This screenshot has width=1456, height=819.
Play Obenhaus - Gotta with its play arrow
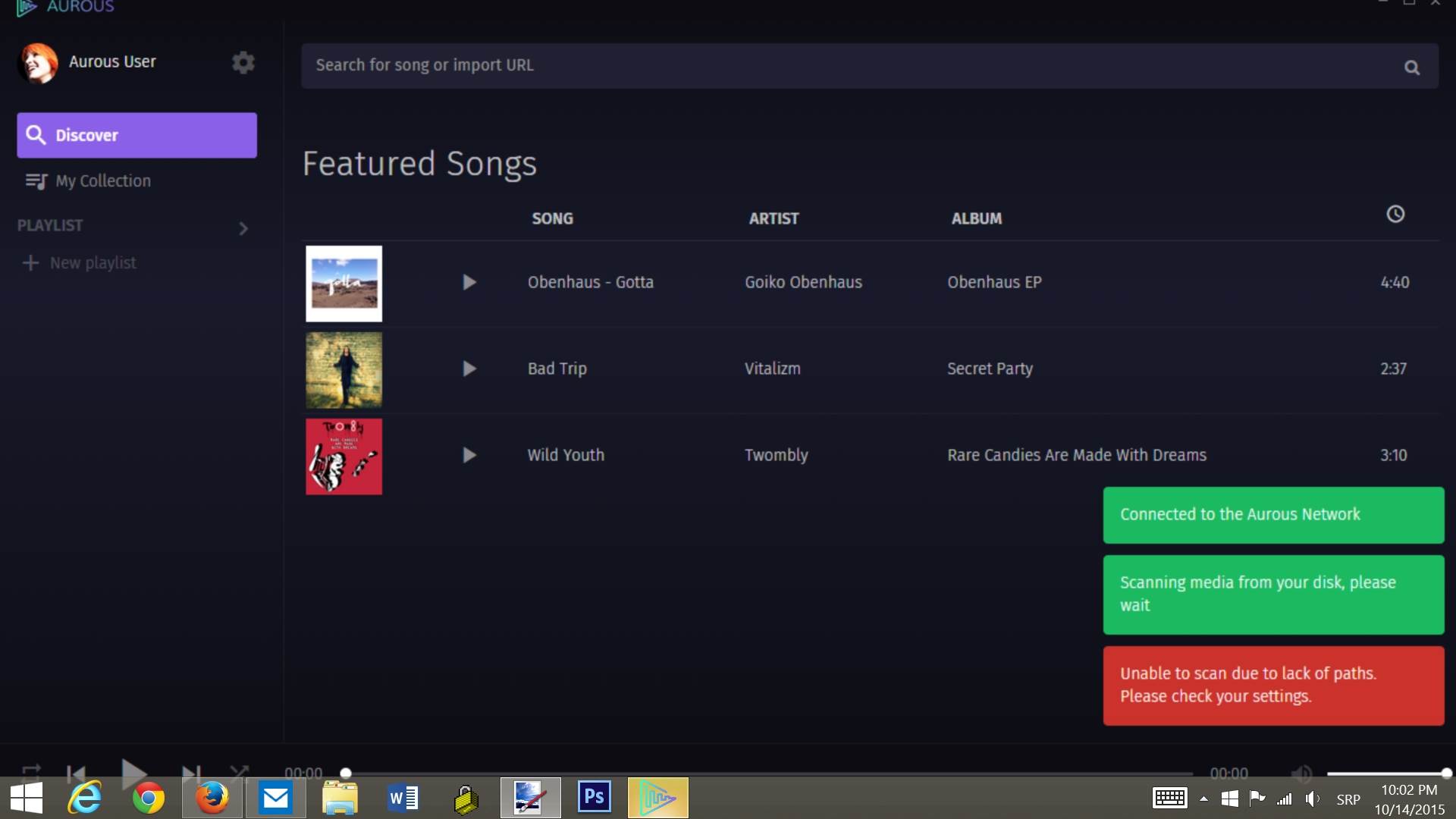coord(469,283)
